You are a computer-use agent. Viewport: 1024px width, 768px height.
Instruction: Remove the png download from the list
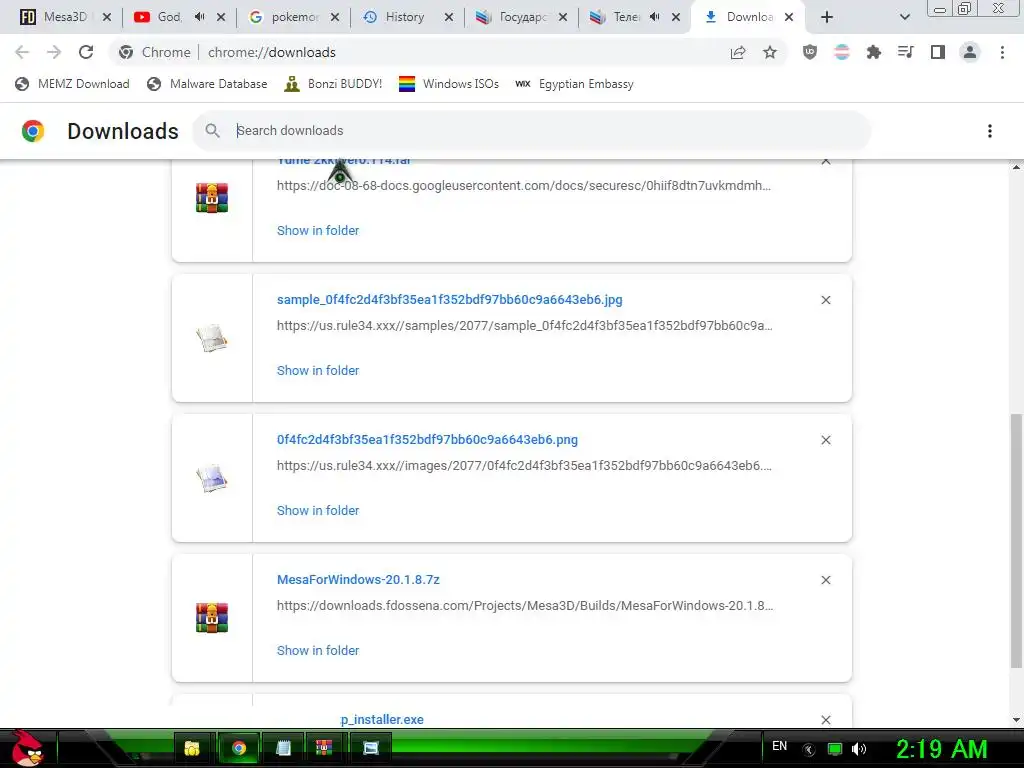click(826, 440)
